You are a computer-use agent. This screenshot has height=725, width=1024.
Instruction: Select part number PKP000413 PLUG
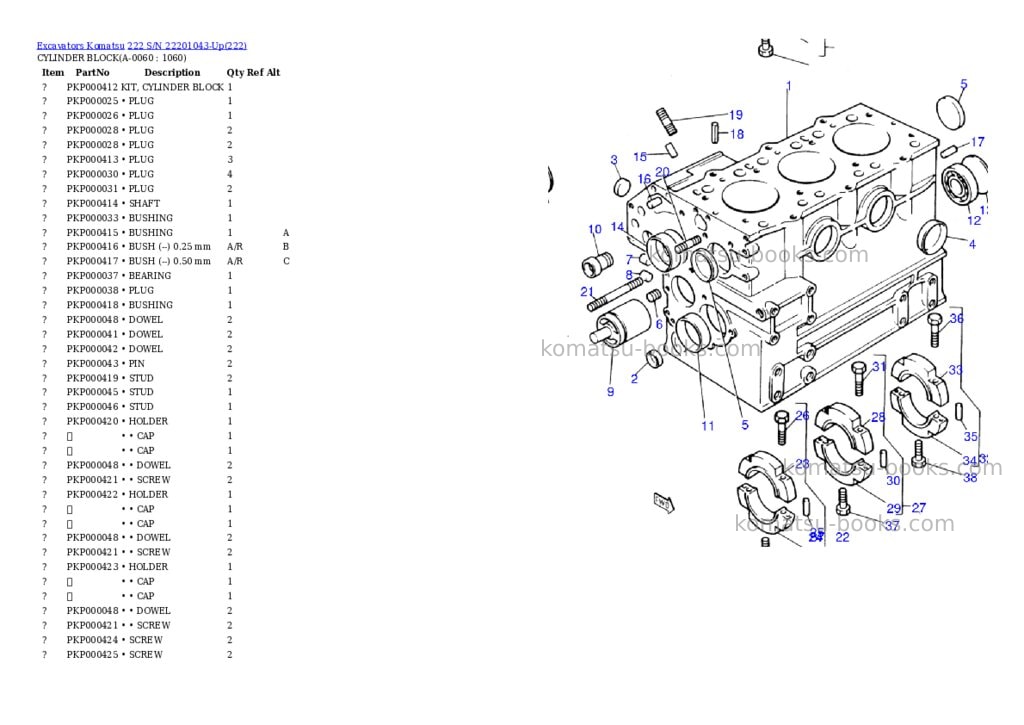click(110, 159)
